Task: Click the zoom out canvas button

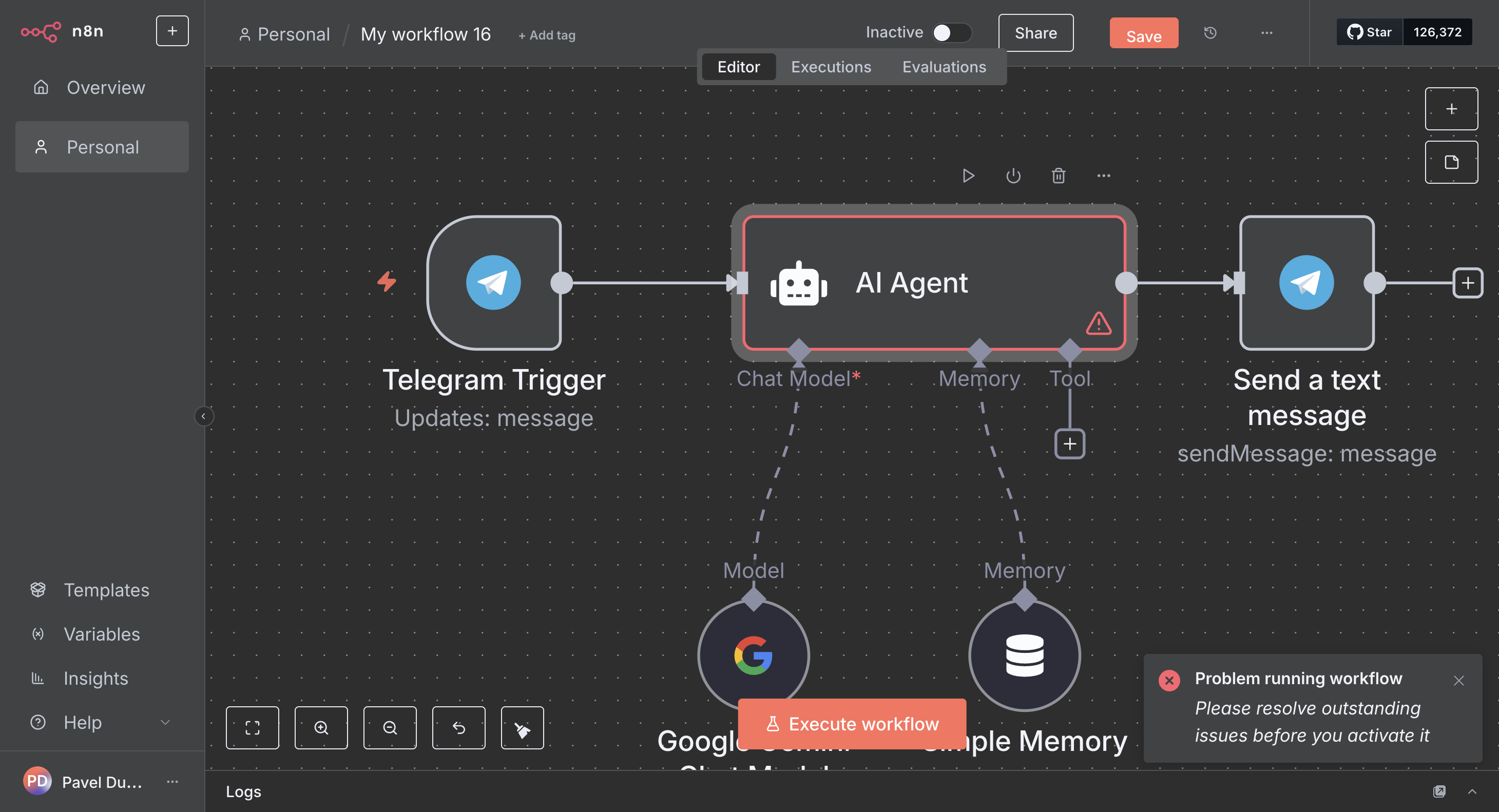Action: coord(390,728)
